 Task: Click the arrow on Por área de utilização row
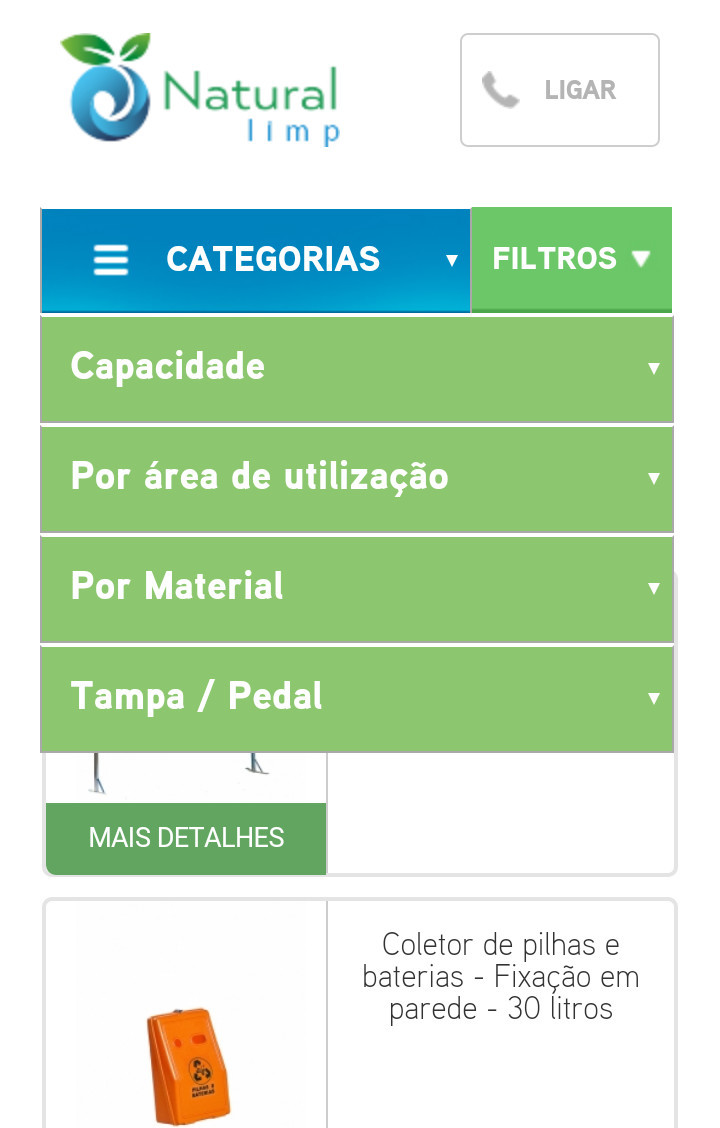click(x=654, y=478)
